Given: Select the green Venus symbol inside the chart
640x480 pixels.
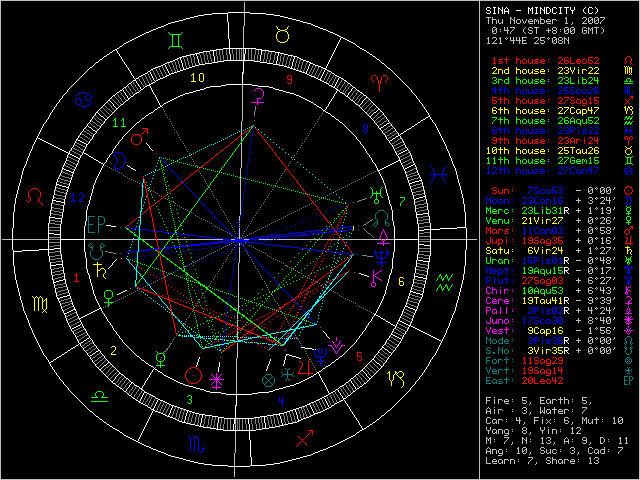Looking at the screenshot, I should [x=108, y=296].
